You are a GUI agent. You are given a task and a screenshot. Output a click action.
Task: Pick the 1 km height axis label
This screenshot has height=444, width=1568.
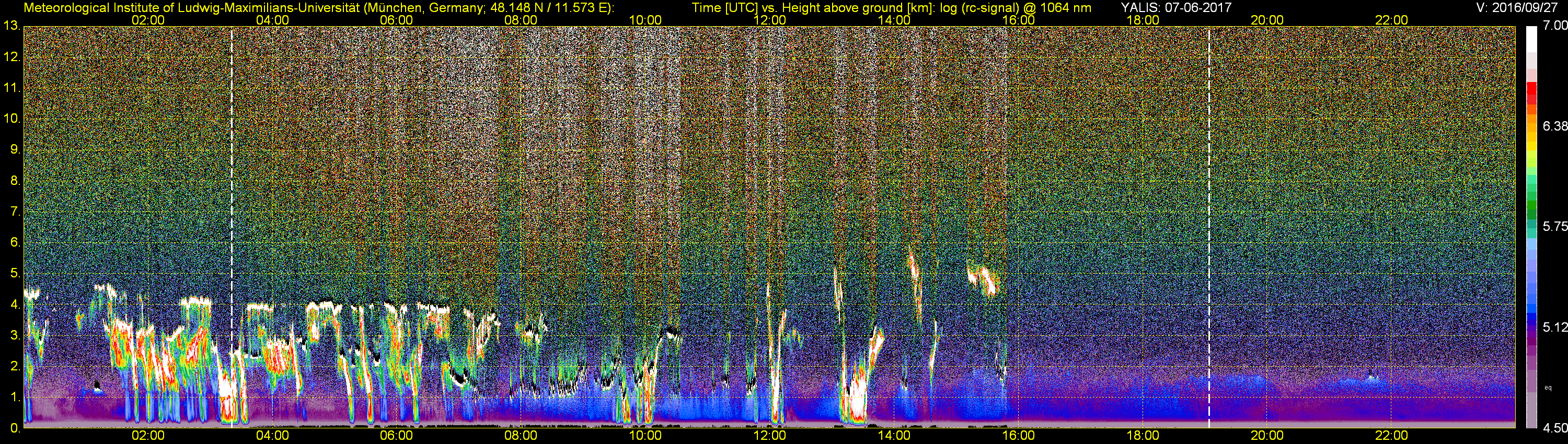pyautogui.click(x=15, y=397)
